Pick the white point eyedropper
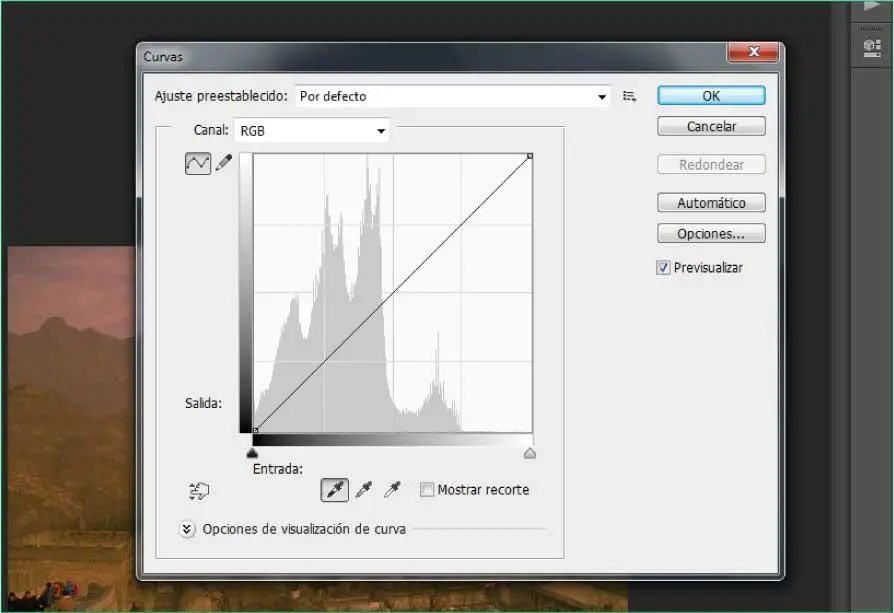 393,490
